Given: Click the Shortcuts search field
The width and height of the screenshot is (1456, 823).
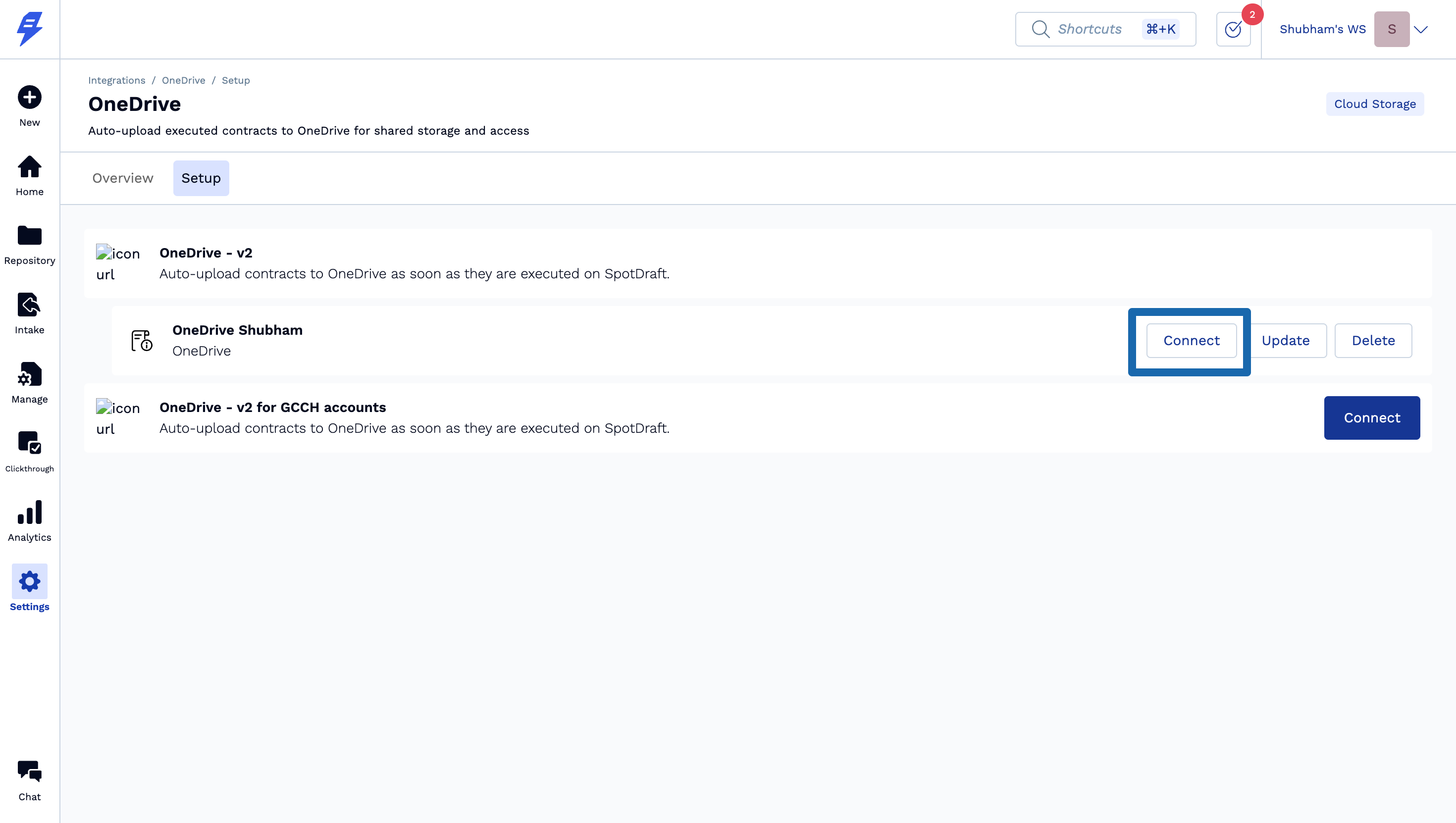Looking at the screenshot, I should pyautogui.click(x=1089, y=29).
